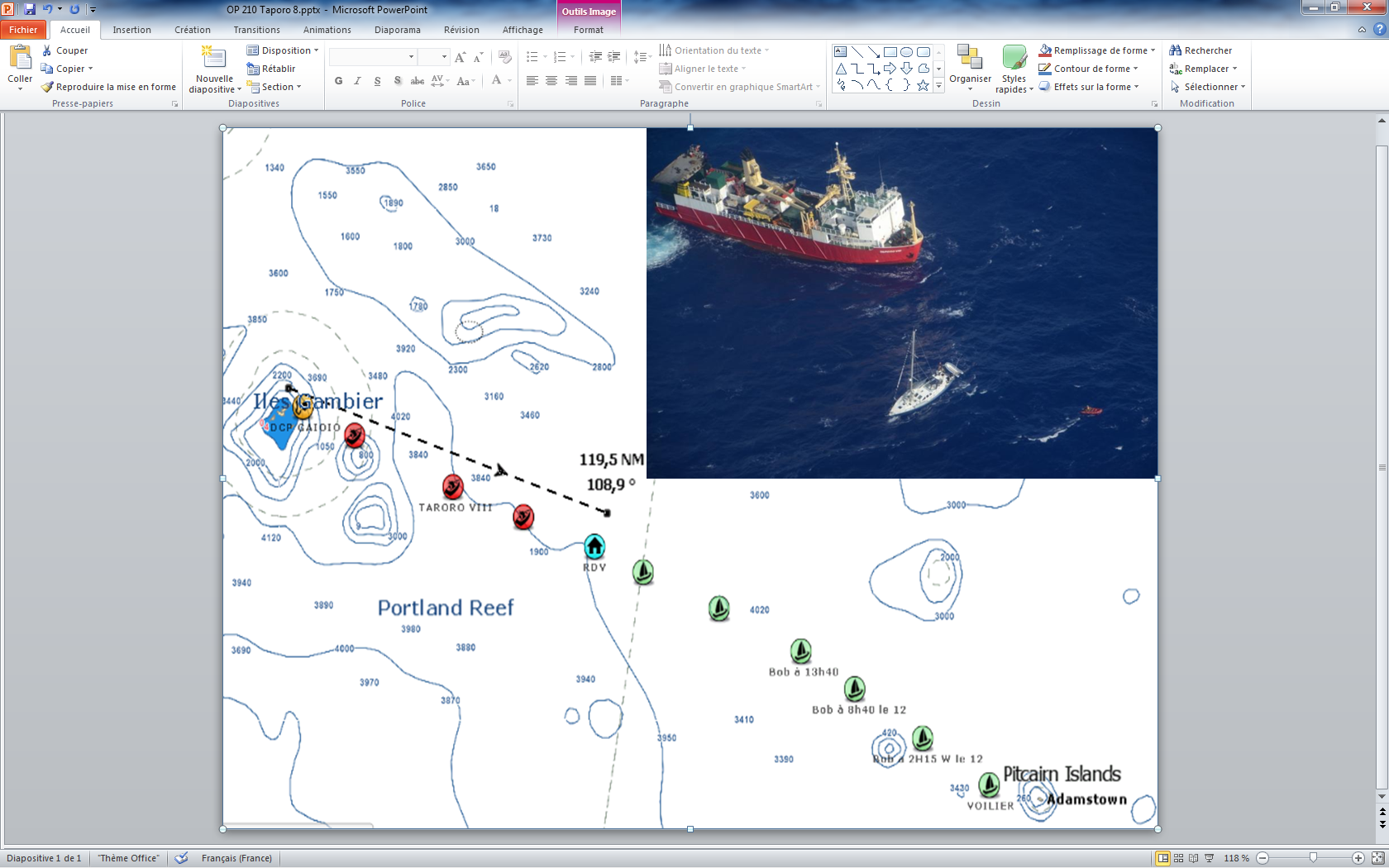Expand the Remplissage de forme dropdown
The image size is (1389, 868).
coord(1153,50)
